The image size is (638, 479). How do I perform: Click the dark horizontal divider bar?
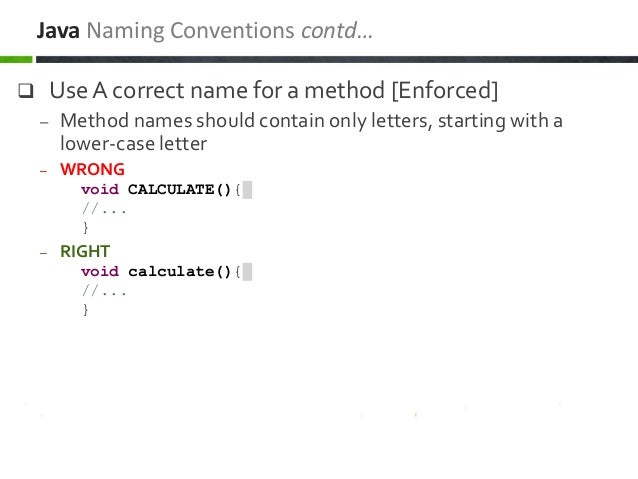[337, 59]
